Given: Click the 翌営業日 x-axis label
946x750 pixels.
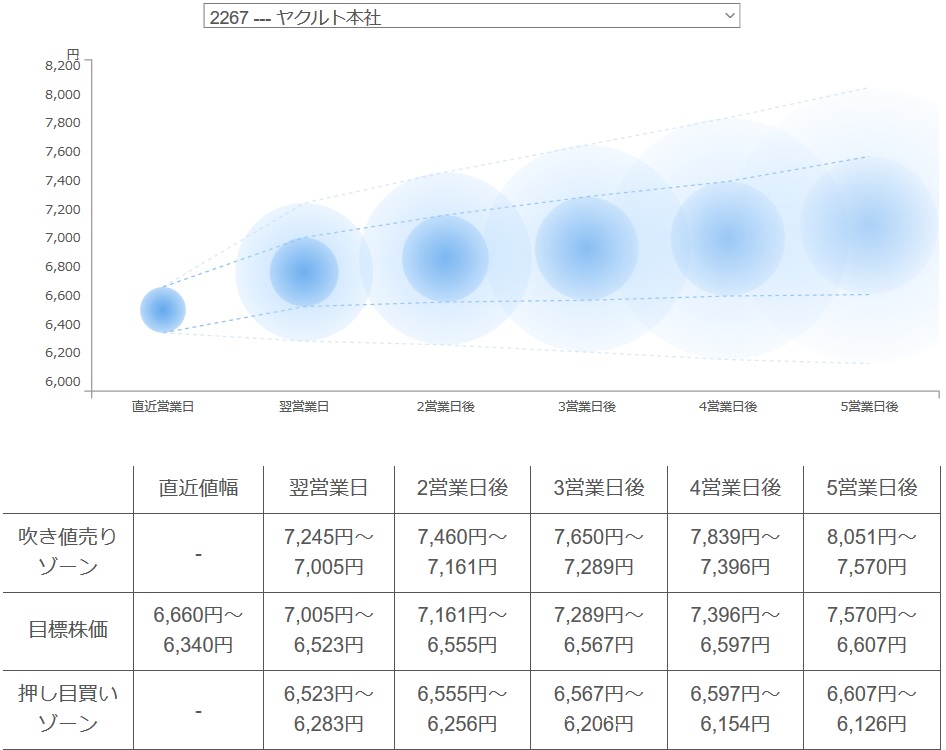Looking at the screenshot, I should pyautogui.click(x=304, y=407).
